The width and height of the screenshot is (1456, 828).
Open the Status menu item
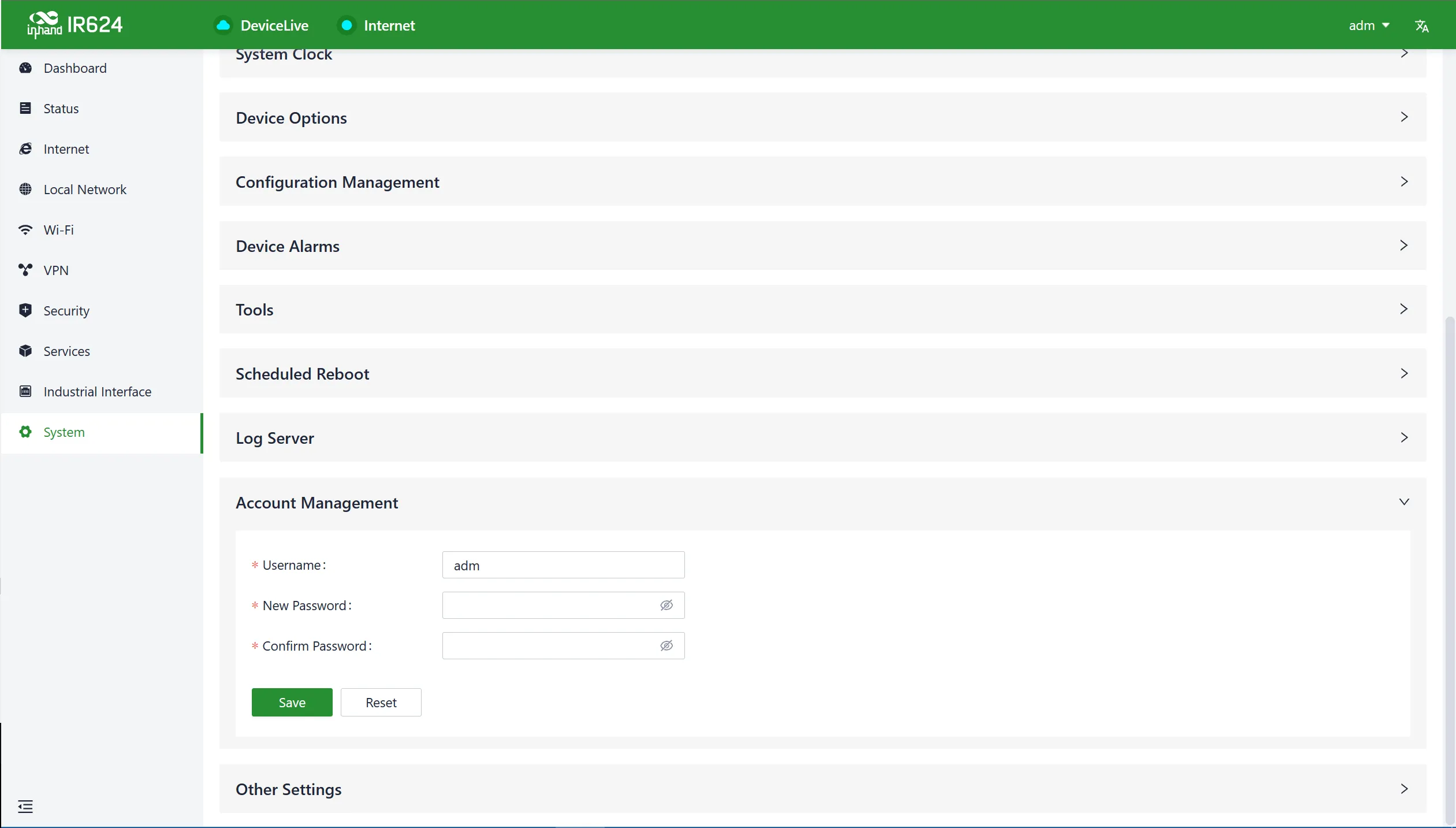(x=102, y=109)
